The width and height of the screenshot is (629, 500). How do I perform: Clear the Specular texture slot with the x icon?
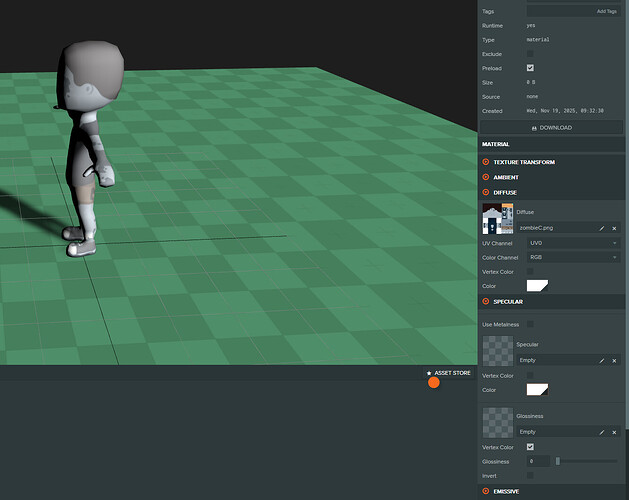point(614,360)
